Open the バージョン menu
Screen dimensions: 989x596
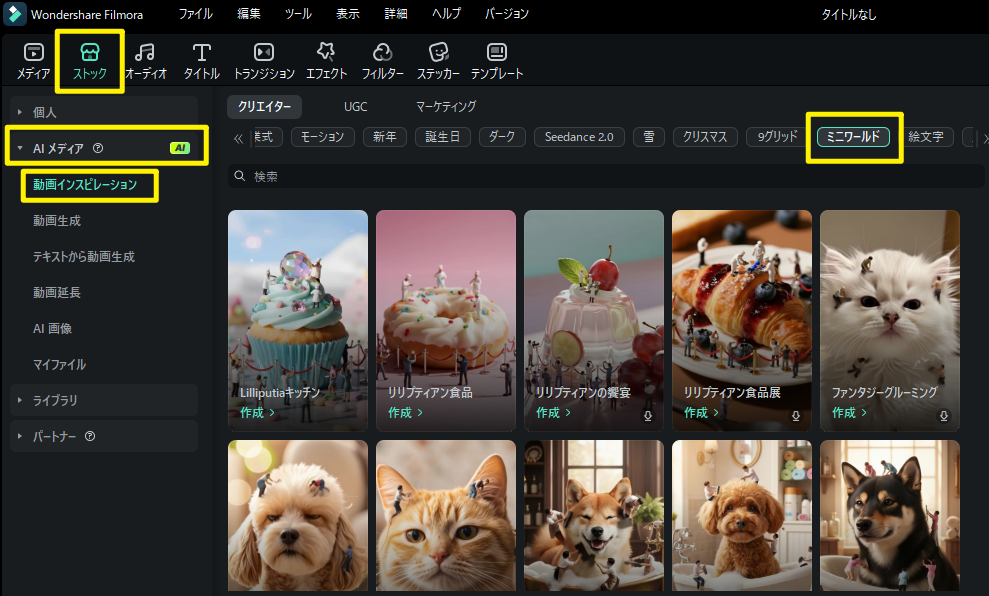tap(506, 14)
